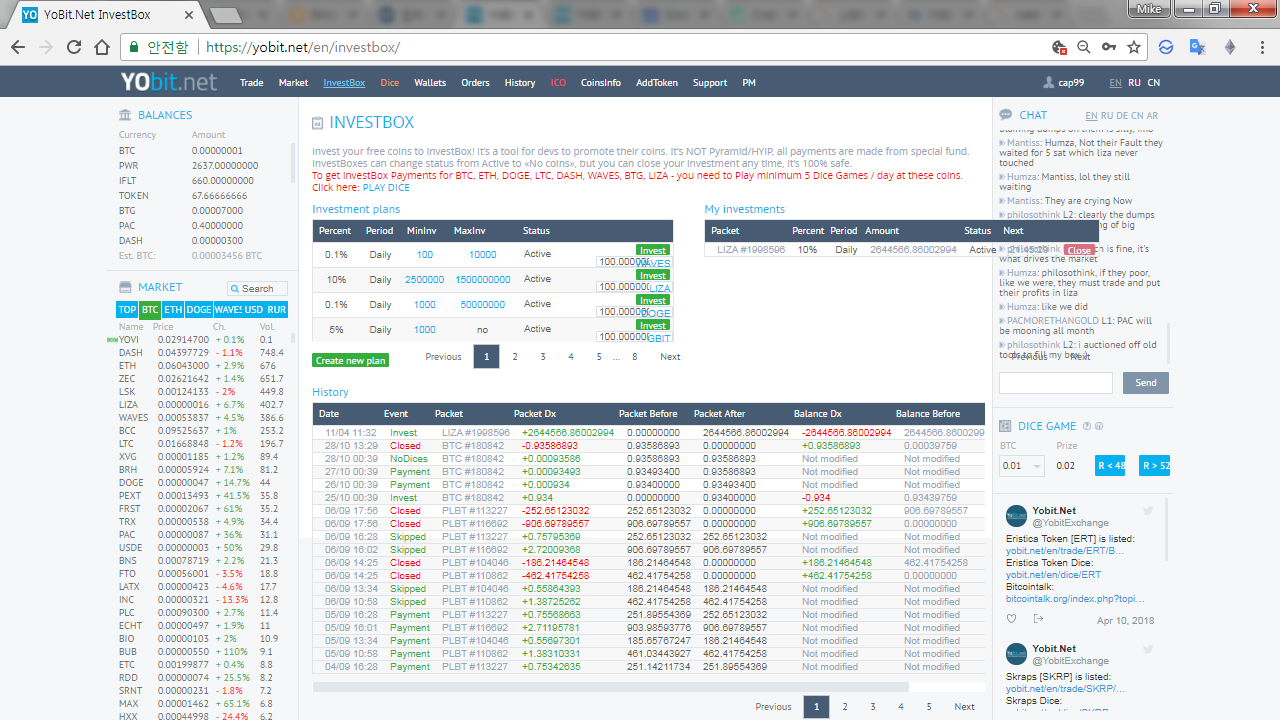Screen dimensions: 1280x720
Task: Open the browser home page icon
Action: 101,47
